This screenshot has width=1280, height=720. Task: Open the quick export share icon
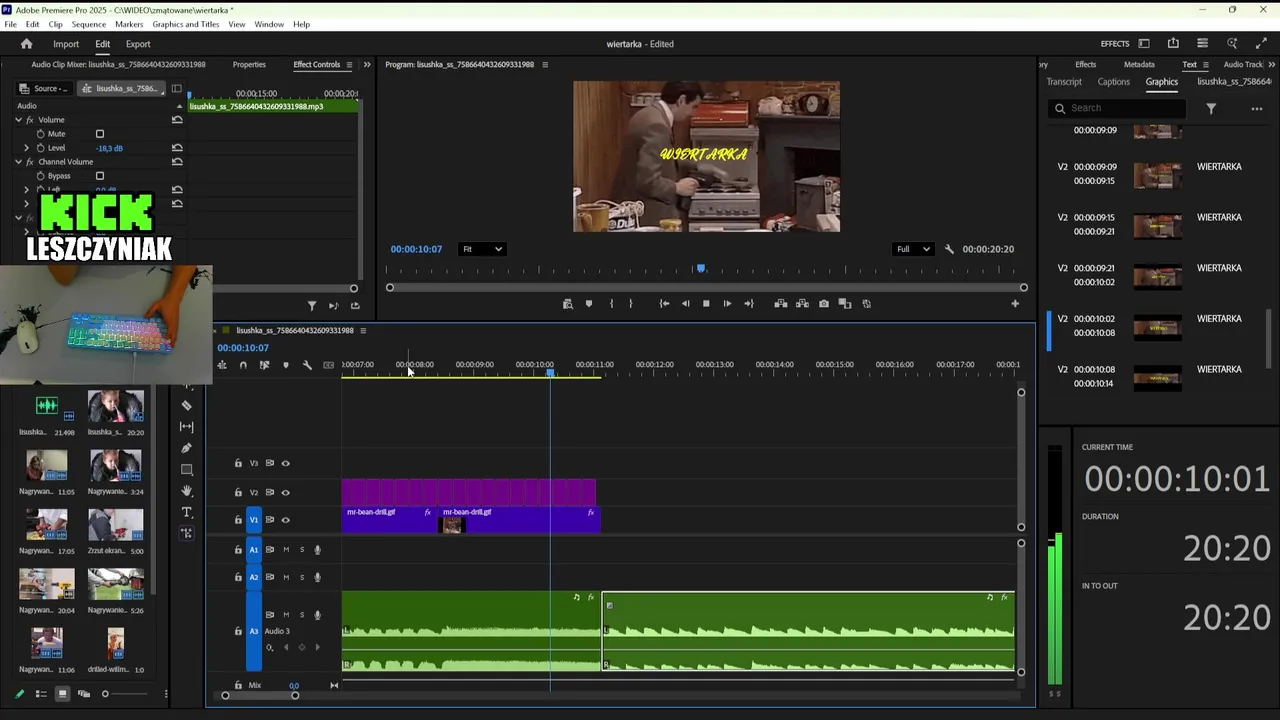(x=1173, y=44)
